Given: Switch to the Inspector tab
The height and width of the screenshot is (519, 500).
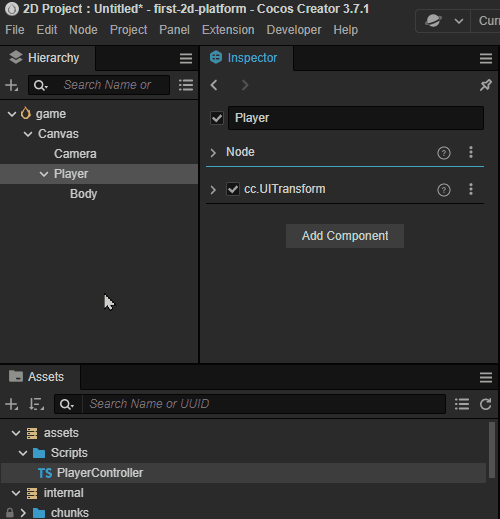Looking at the screenshot, I should click(x=247, y=58).
